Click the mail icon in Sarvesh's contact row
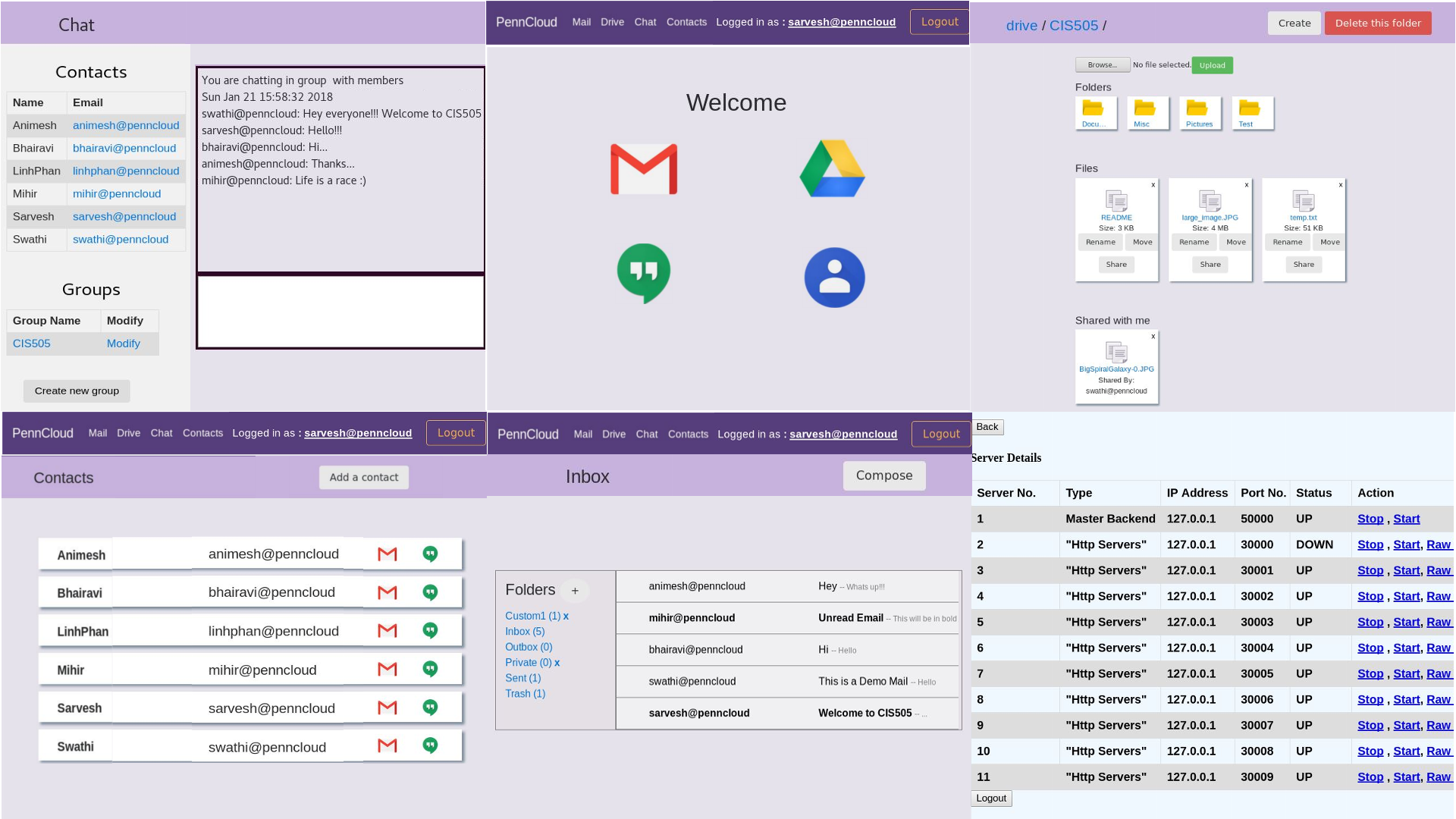This screenshot has width=1456, height=819. [x=388, y=708]
